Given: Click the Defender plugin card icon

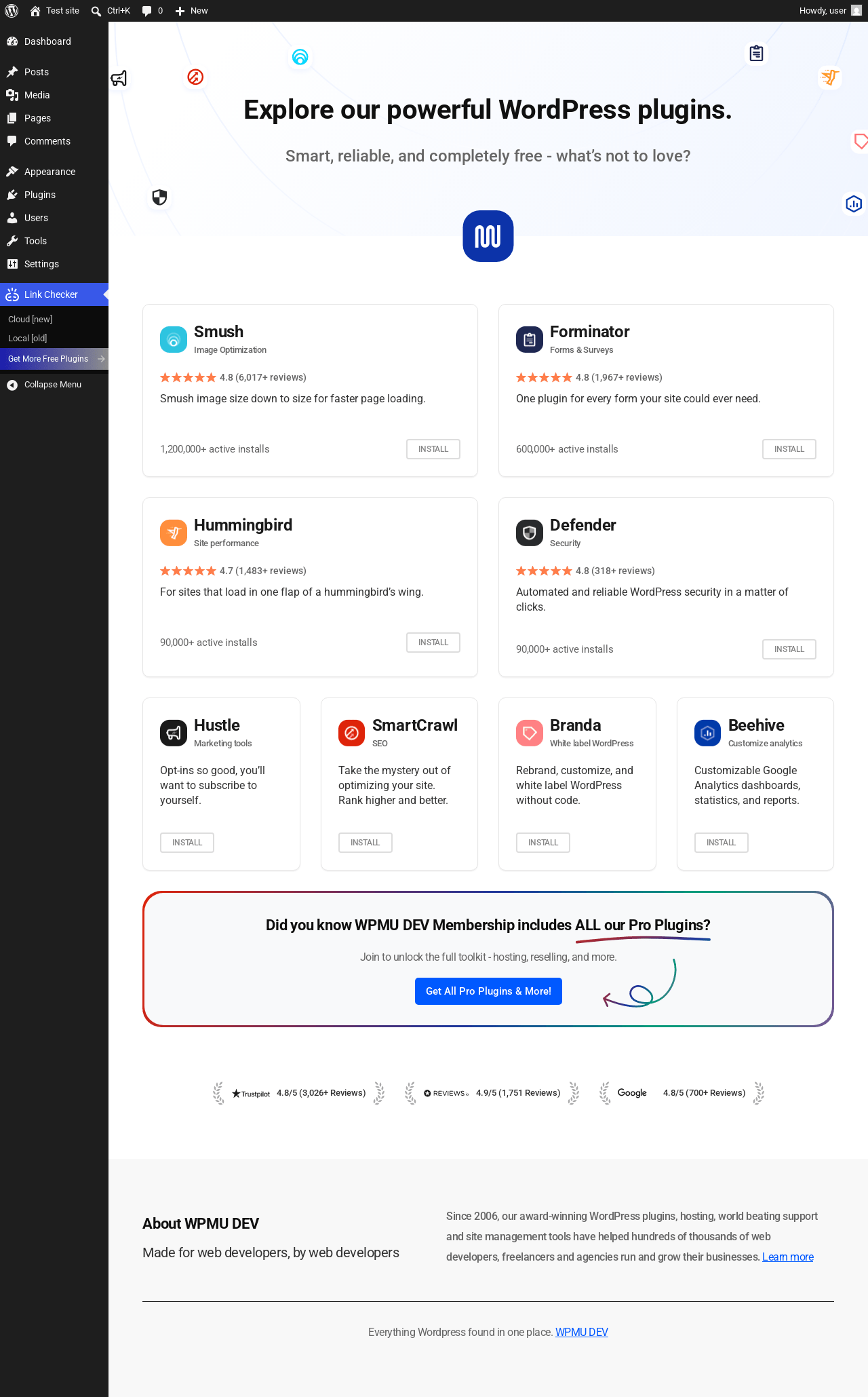Looking at the screenshot, I should [x=530, y=533].
